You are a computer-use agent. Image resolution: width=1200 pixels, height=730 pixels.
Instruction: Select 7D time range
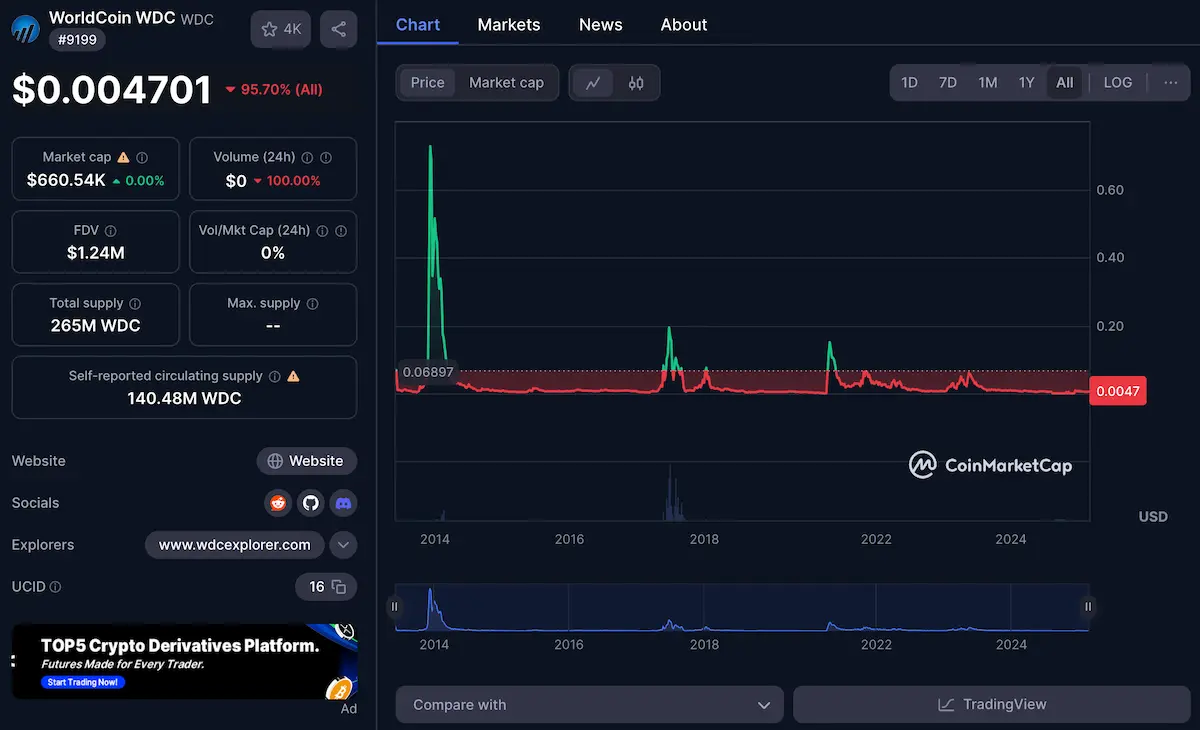click(x=948, y=83)
